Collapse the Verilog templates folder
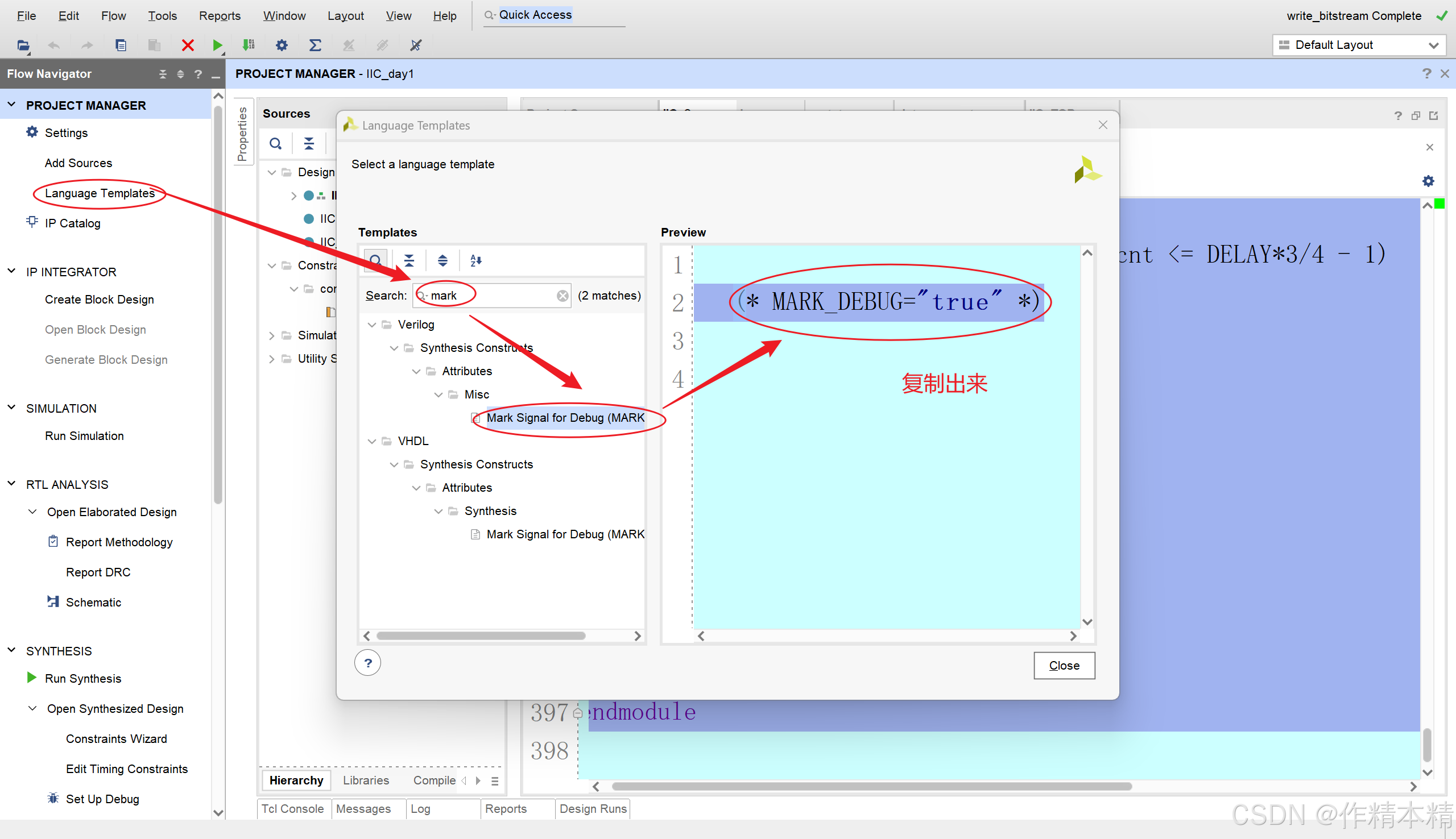Viewport: 1456px width, 839px height. (373, 325)
